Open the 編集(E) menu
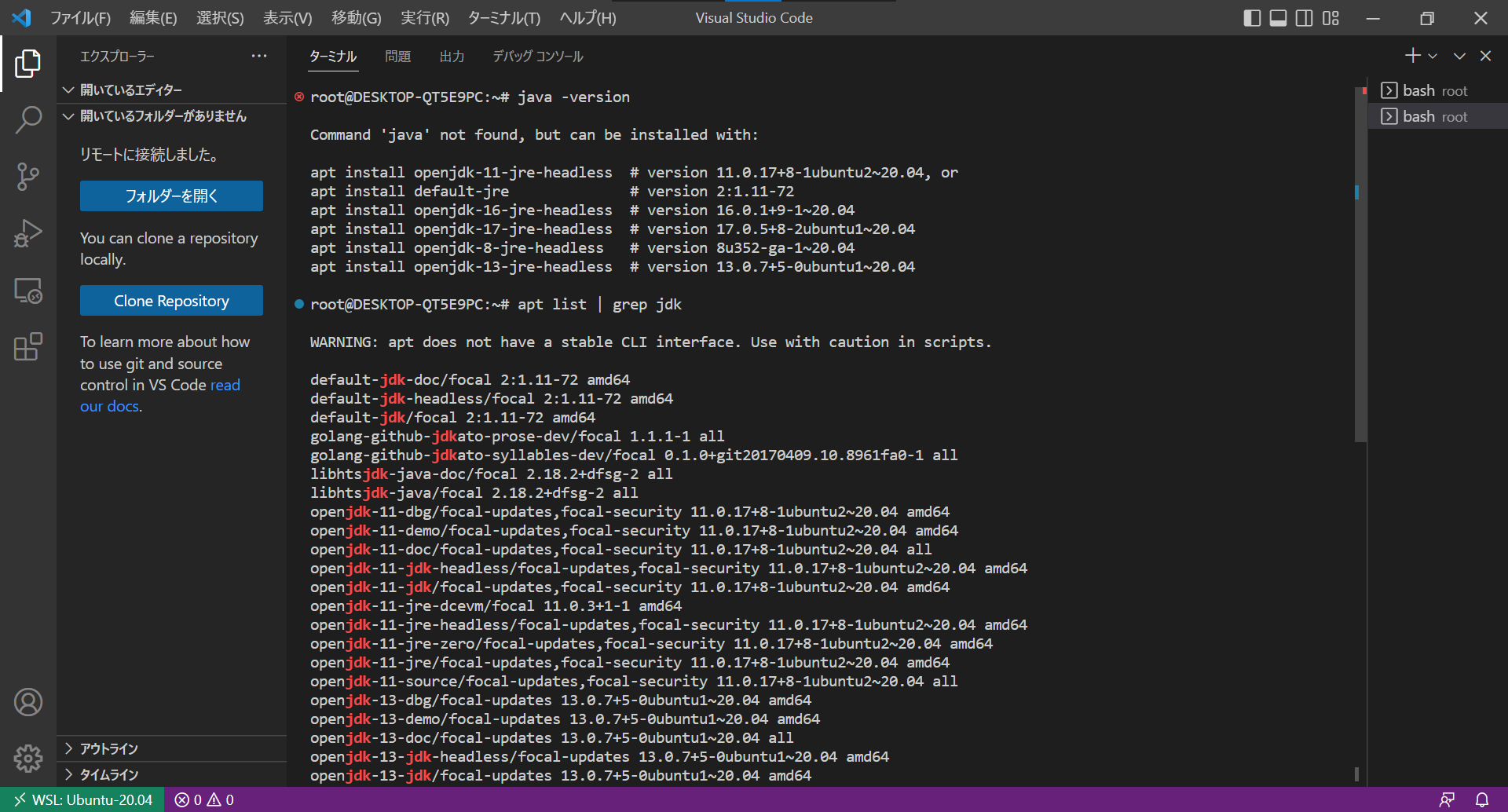Viewport: 1508px width, 812px height. (x=153, y=17)
